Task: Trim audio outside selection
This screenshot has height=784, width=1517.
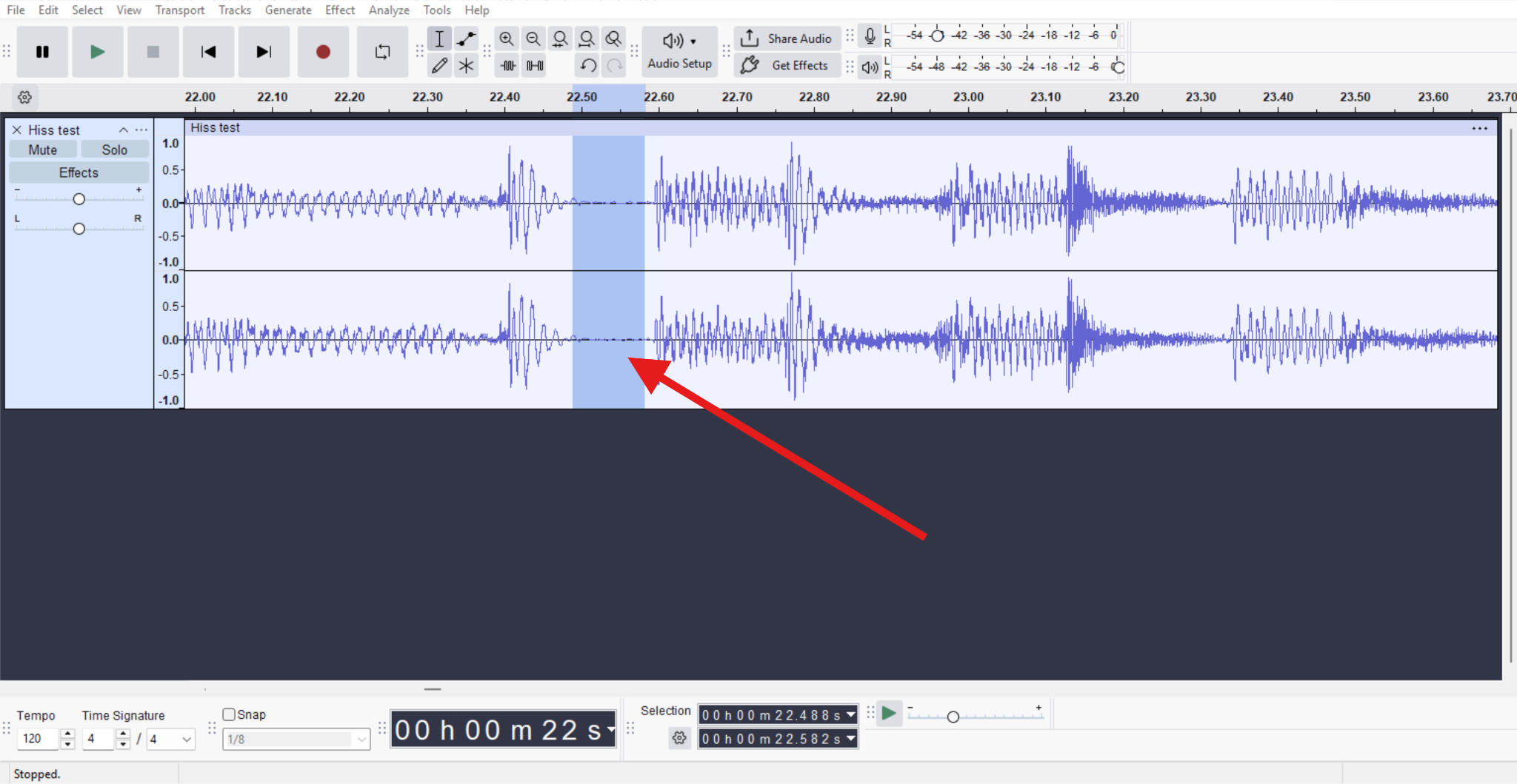Action: point(507,65)
